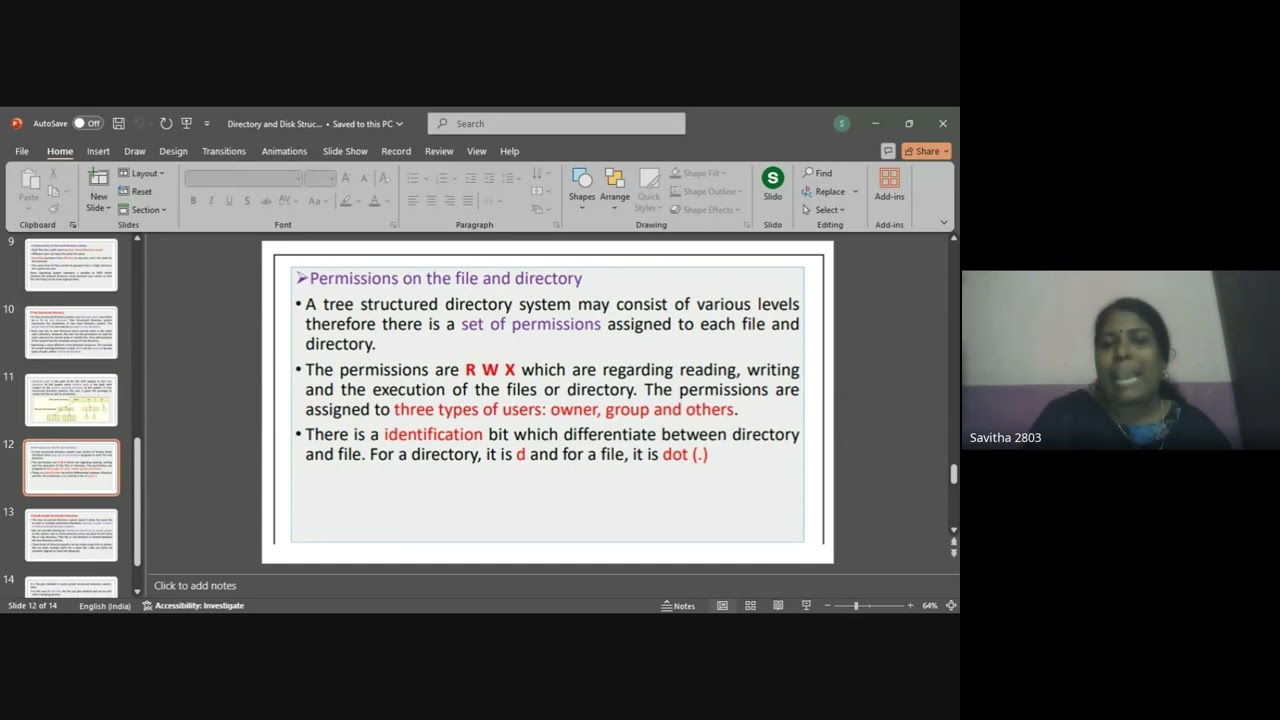This screenshot has width=1280, height=720.
Task: Fit slide to current window icon
Action: tap(951, 605)
